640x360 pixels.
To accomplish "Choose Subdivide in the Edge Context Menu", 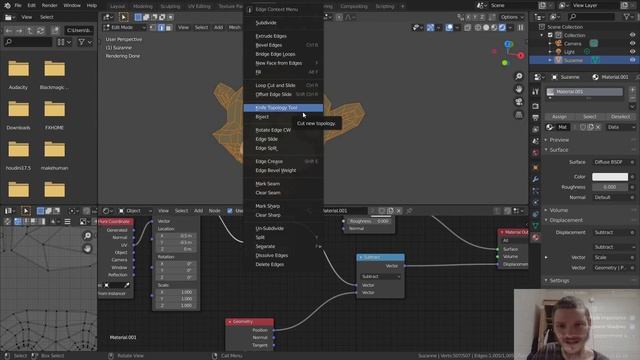I will [x=283, y=23].
